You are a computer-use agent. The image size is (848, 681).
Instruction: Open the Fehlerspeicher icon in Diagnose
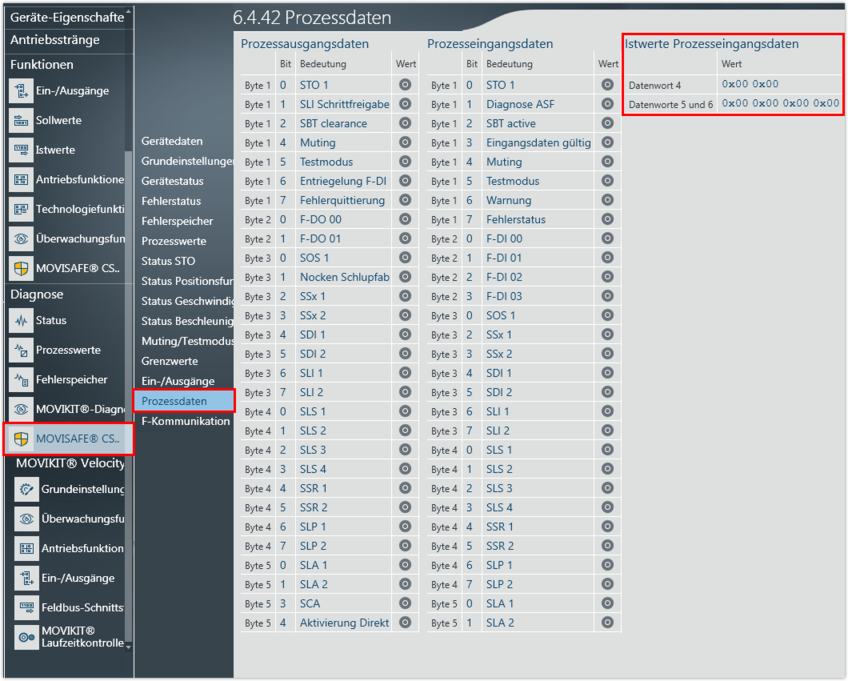click(x=21, y=380)
